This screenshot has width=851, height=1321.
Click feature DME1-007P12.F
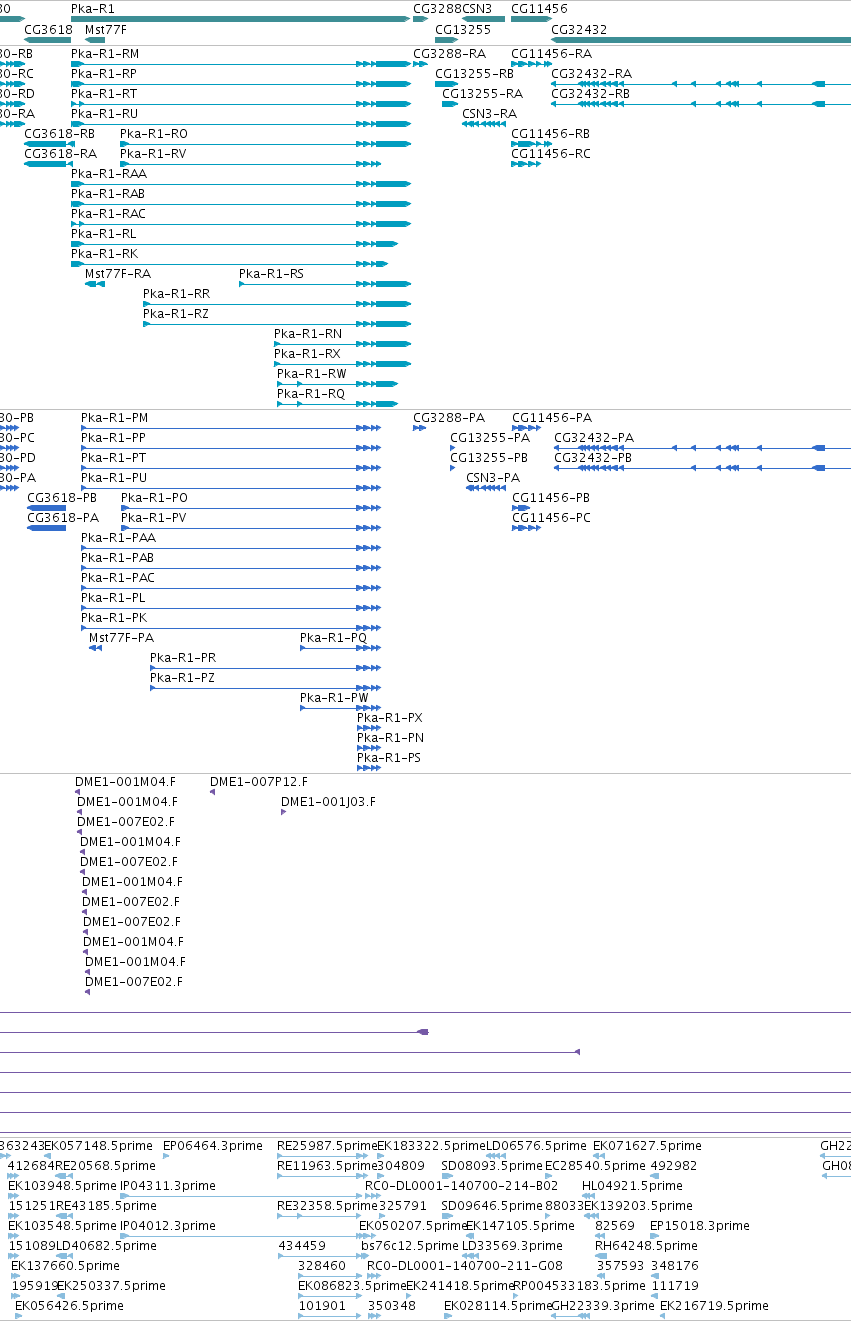click(x=259, y=782)
